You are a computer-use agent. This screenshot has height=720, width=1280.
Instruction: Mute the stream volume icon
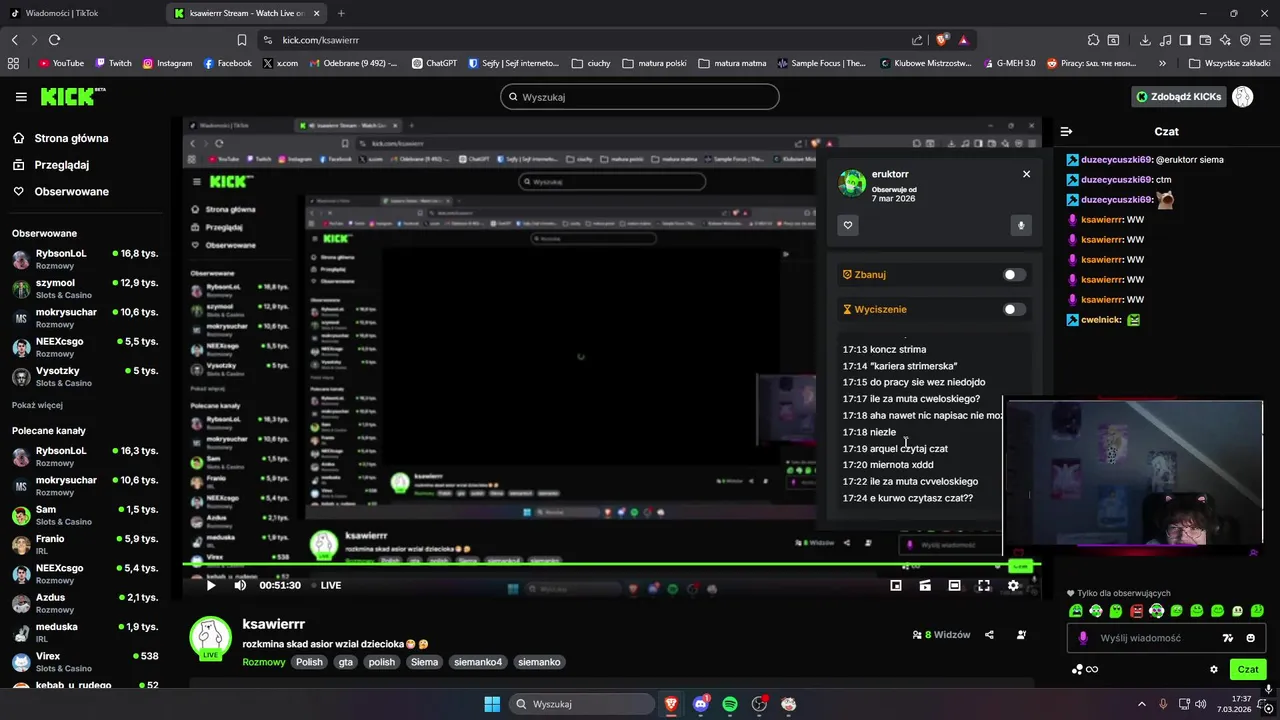[x=240, y=585]
